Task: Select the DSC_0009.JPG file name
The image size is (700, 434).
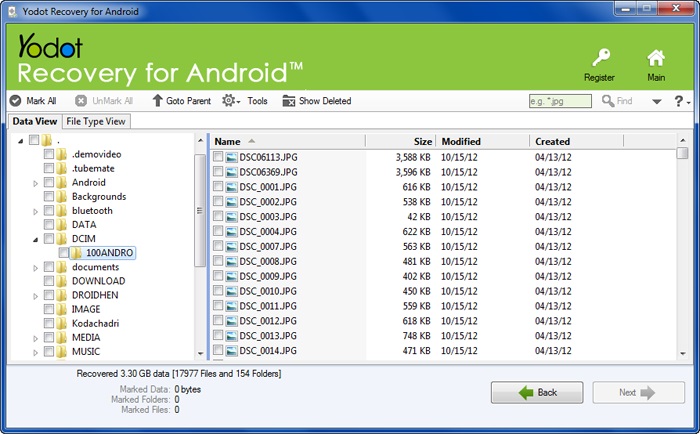Action: (x=268, y=276)
